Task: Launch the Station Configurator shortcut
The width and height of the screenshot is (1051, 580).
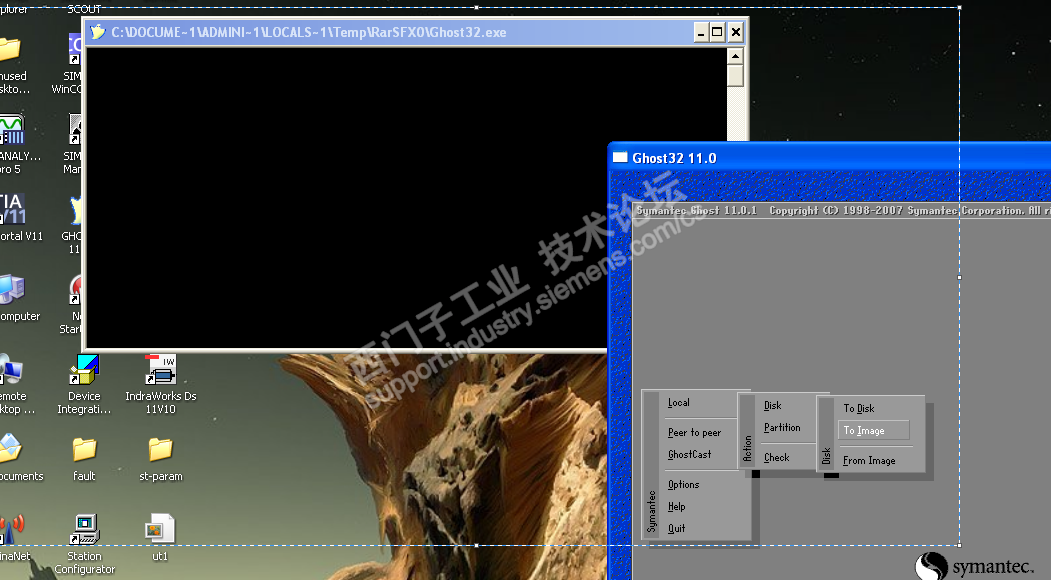Action: [x=84, y=544]
